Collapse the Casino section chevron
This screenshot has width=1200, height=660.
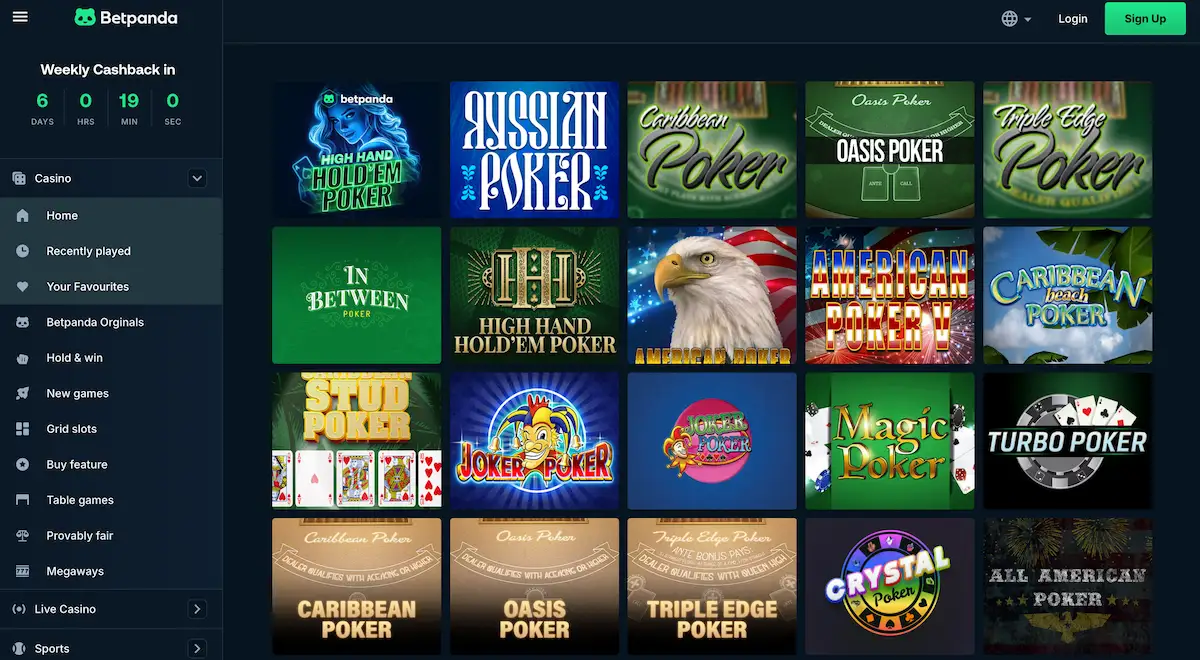pos(197,178)
